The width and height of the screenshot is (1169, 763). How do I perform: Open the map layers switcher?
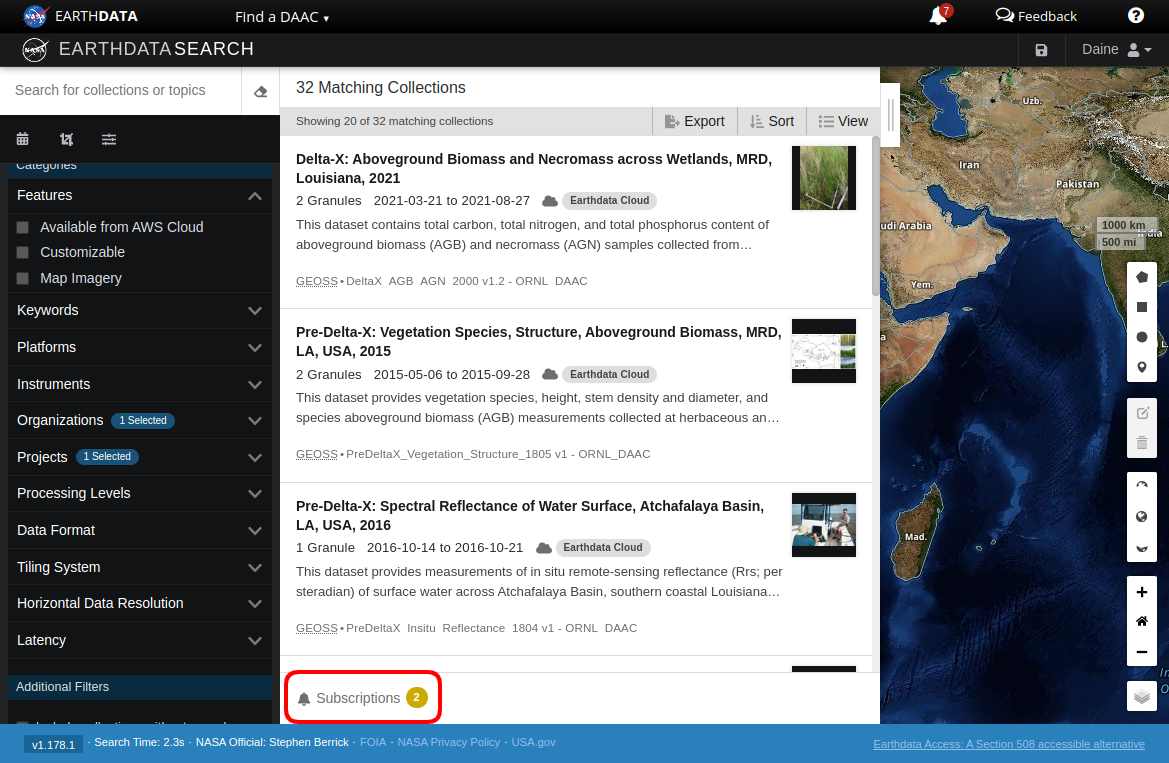(x=1141, y=697)
